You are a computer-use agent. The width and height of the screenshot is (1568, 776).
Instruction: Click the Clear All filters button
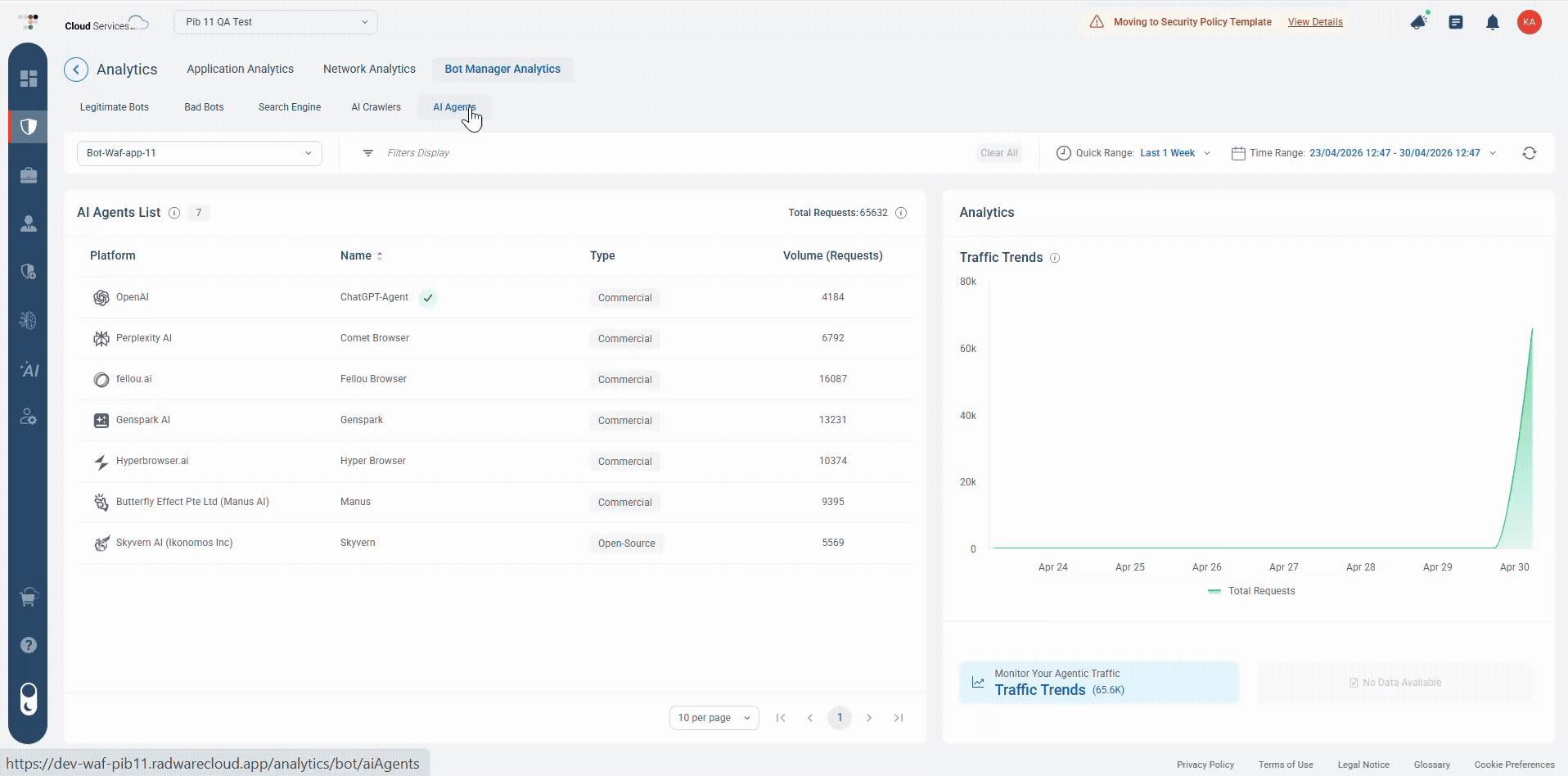point(999,153)
